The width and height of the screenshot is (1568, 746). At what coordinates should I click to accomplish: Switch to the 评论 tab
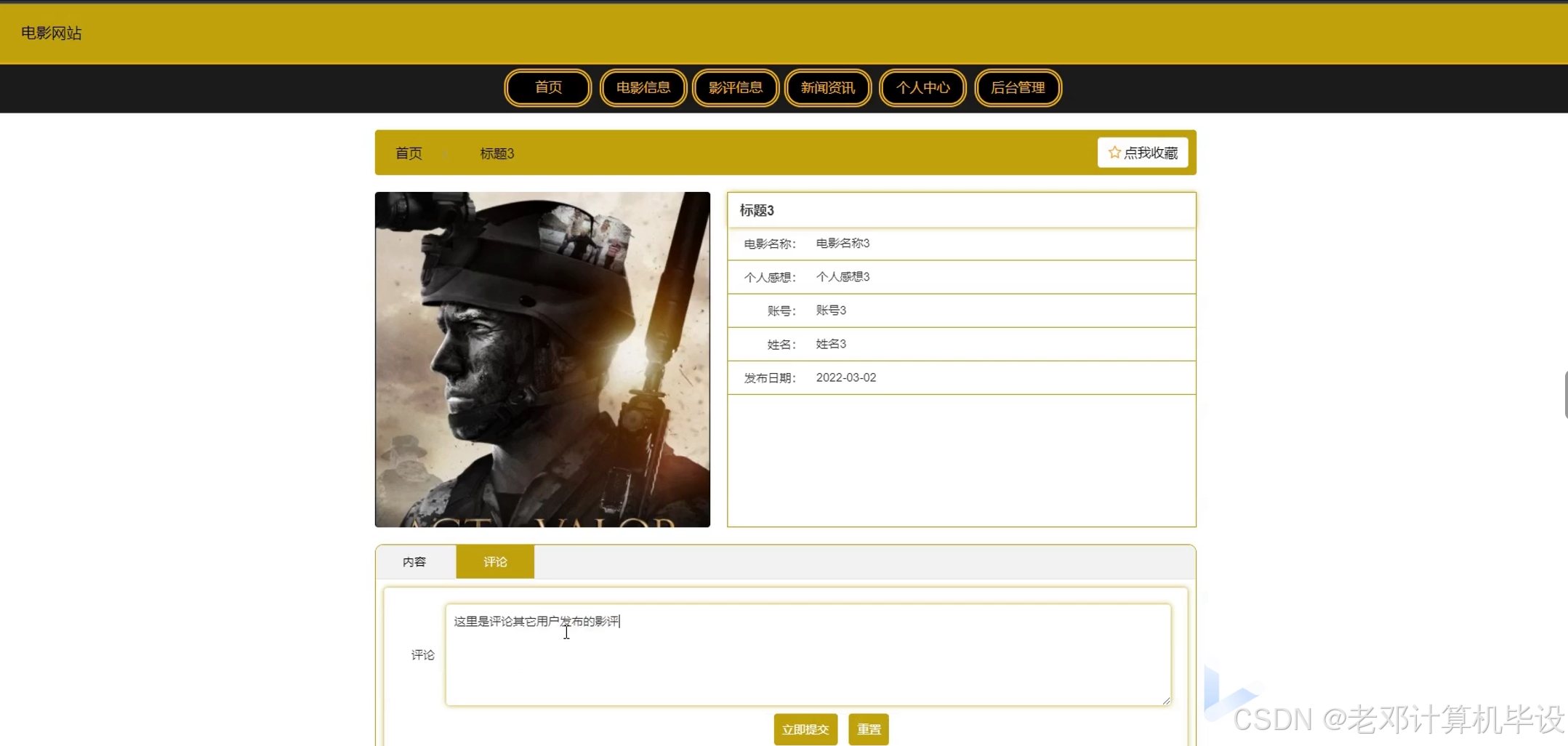click(x=495, y=561)
